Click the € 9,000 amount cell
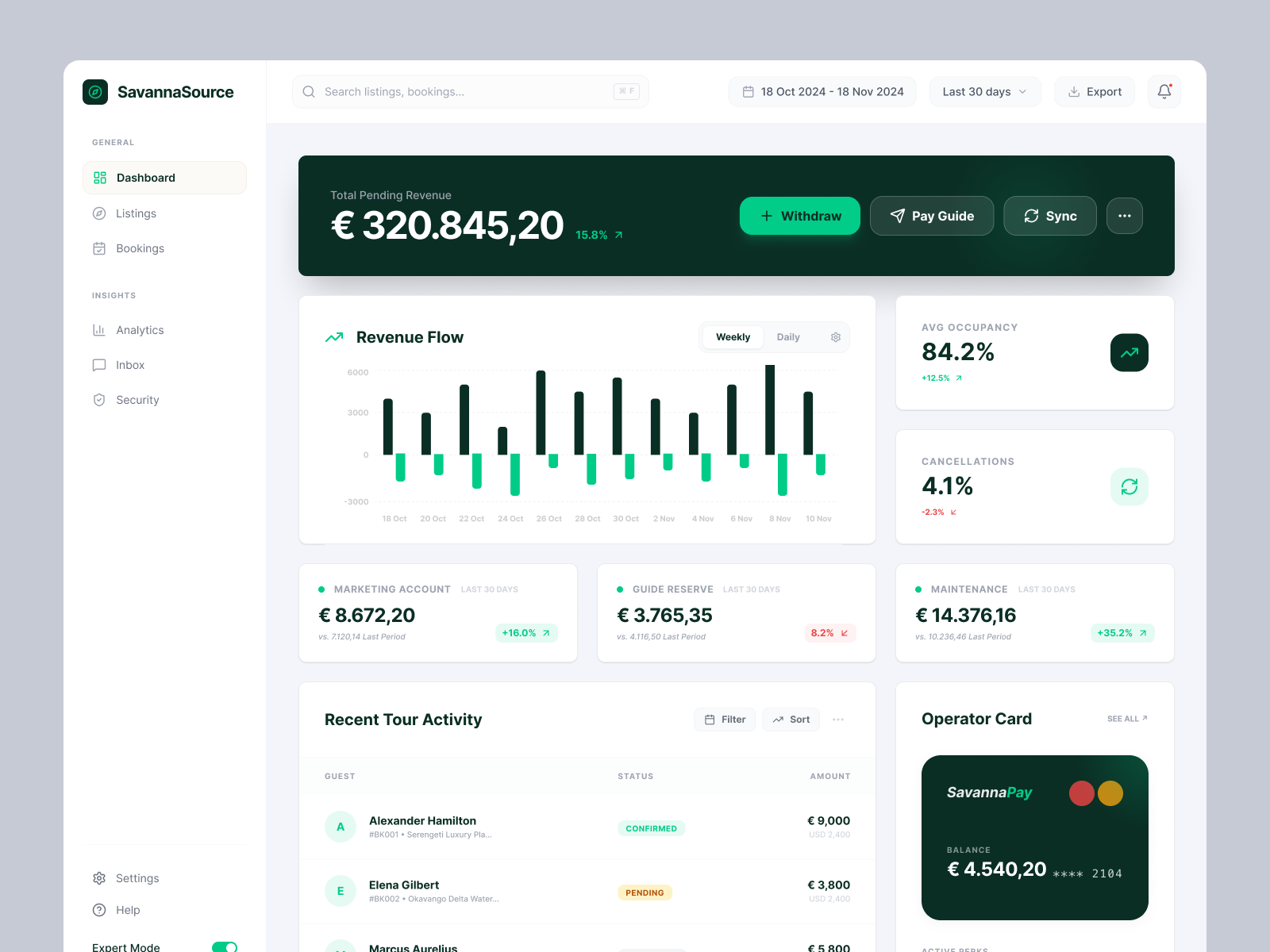The height and width of the screenshot is (952, 1270). [829, 821]
